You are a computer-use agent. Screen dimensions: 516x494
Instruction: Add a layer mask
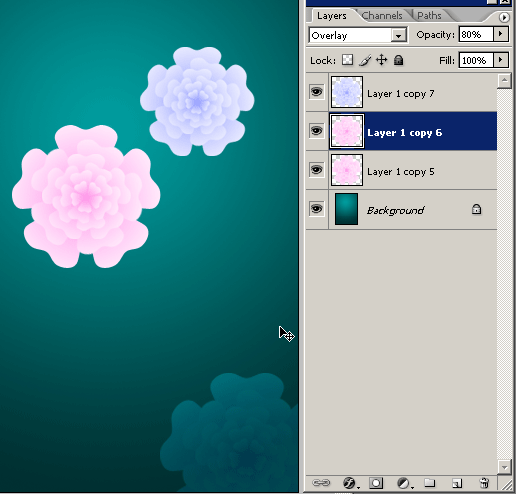(x=376, y=483)
